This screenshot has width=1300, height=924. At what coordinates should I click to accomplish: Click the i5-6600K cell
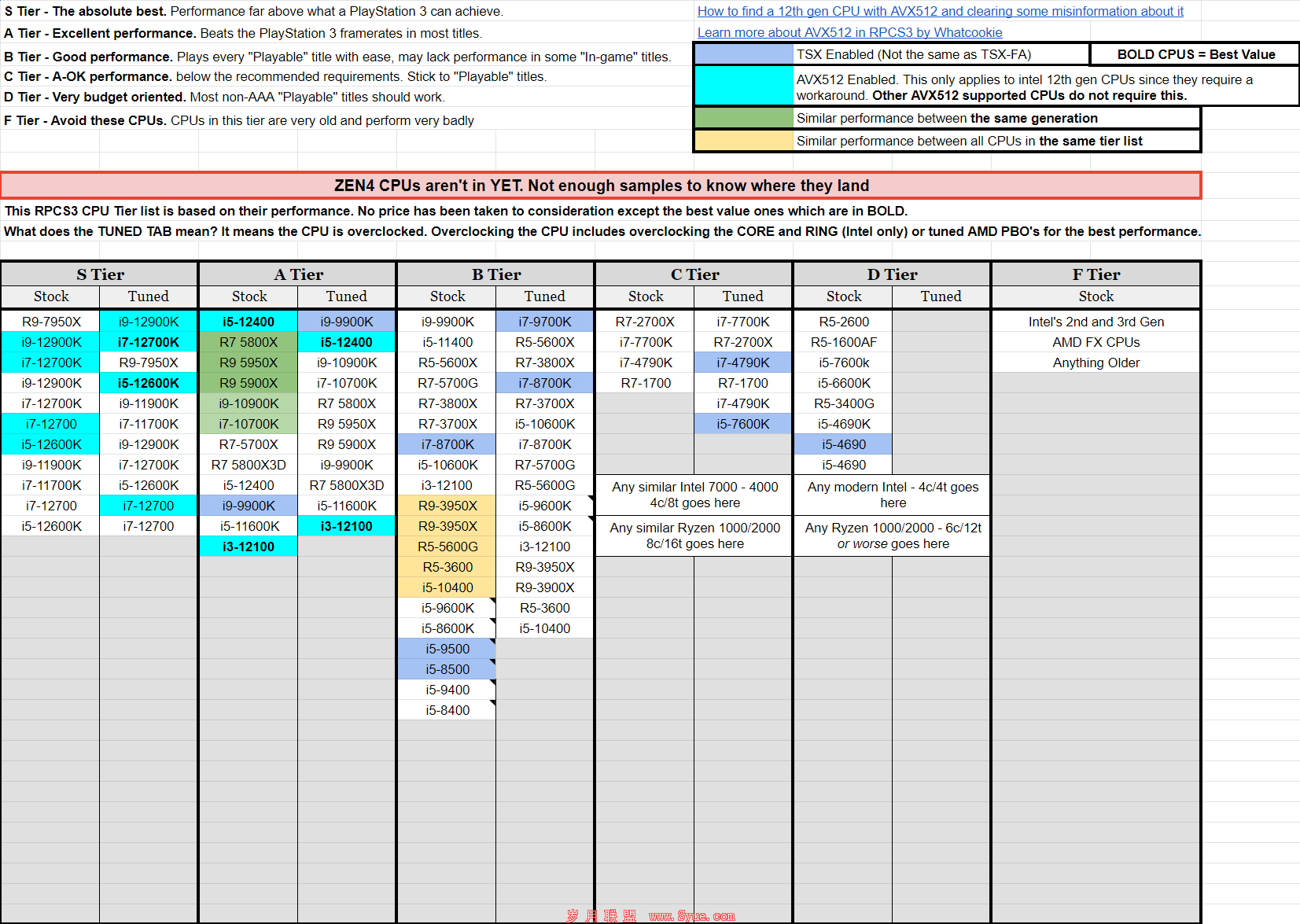[844, 383]
